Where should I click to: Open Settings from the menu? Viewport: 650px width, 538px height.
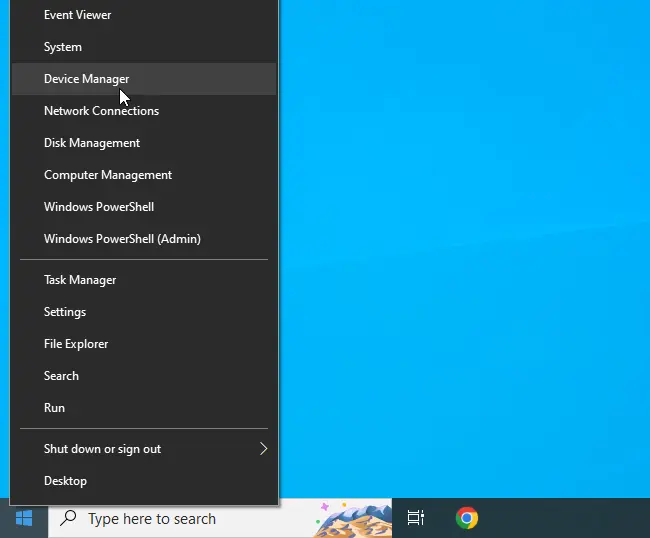[x=144, y=312]
